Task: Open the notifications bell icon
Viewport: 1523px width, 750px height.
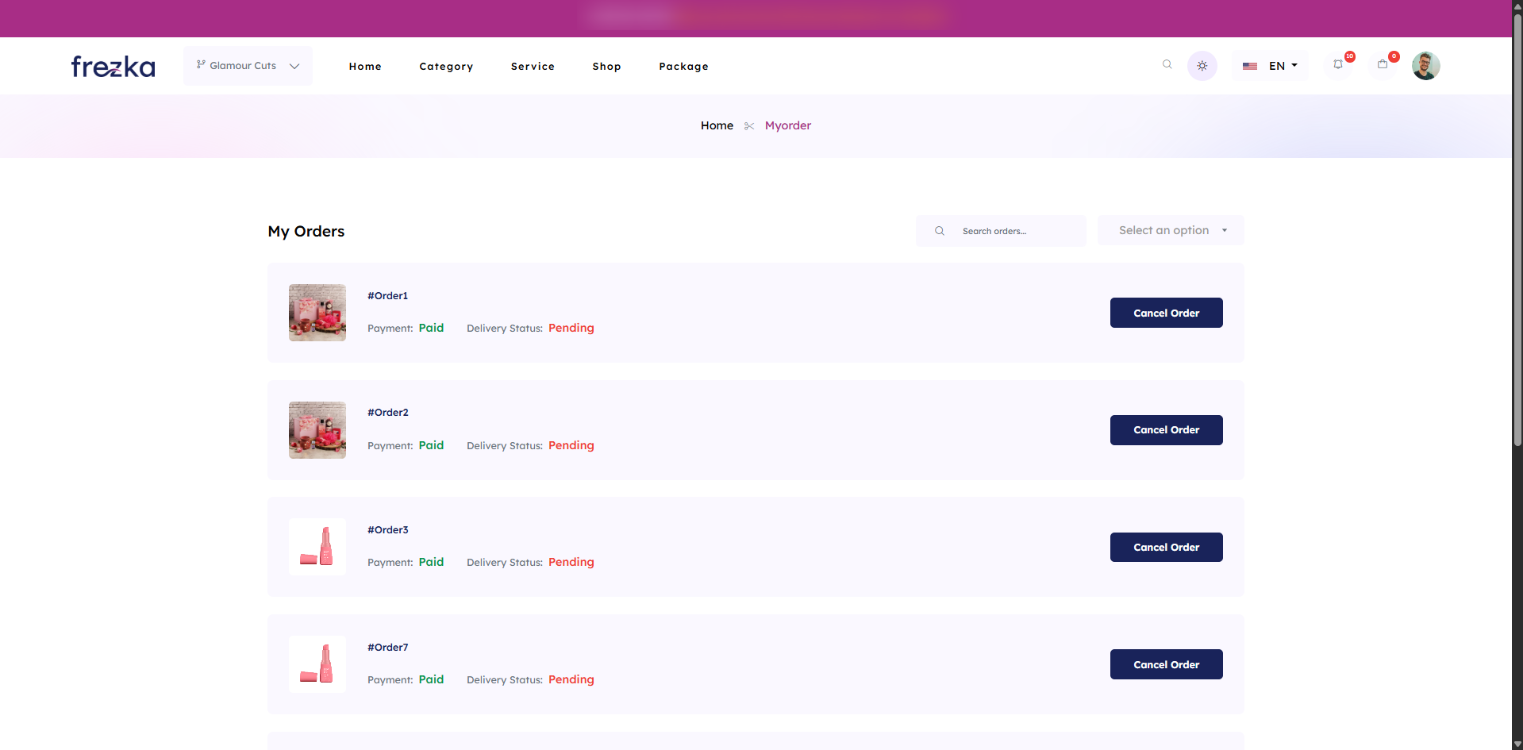Action: 1338,65
